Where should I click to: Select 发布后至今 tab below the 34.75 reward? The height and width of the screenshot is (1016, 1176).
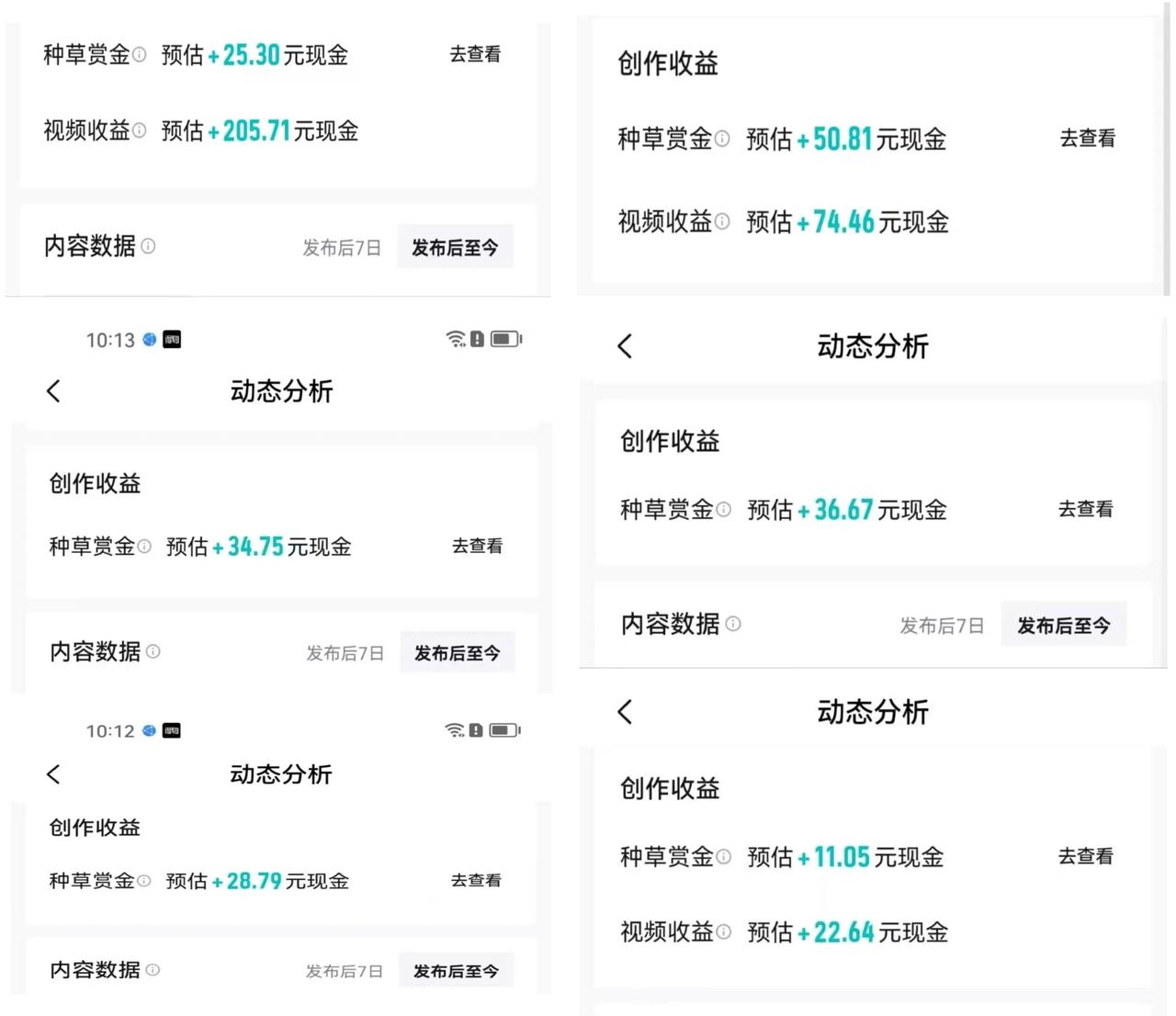(458, 653)
